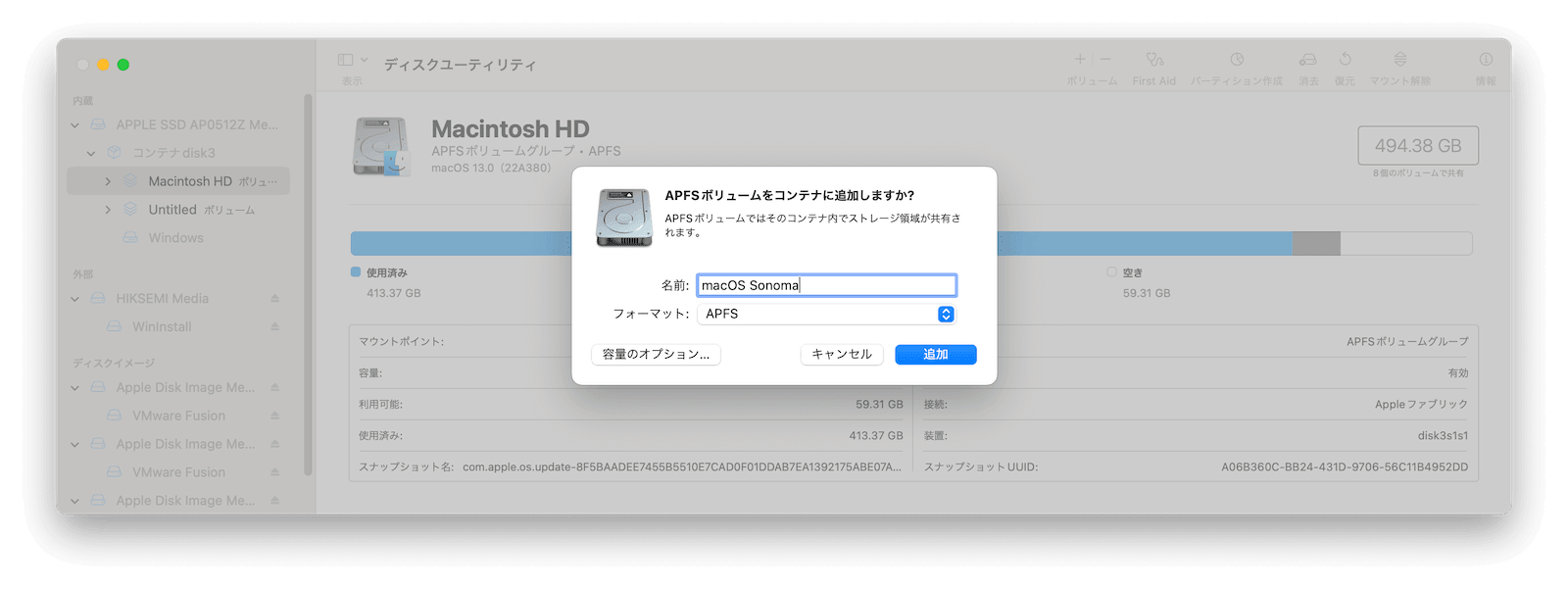The image size is (1568, 589).
Task: Click the sidebar vertical scrollbar
Action: click(309, 284)
